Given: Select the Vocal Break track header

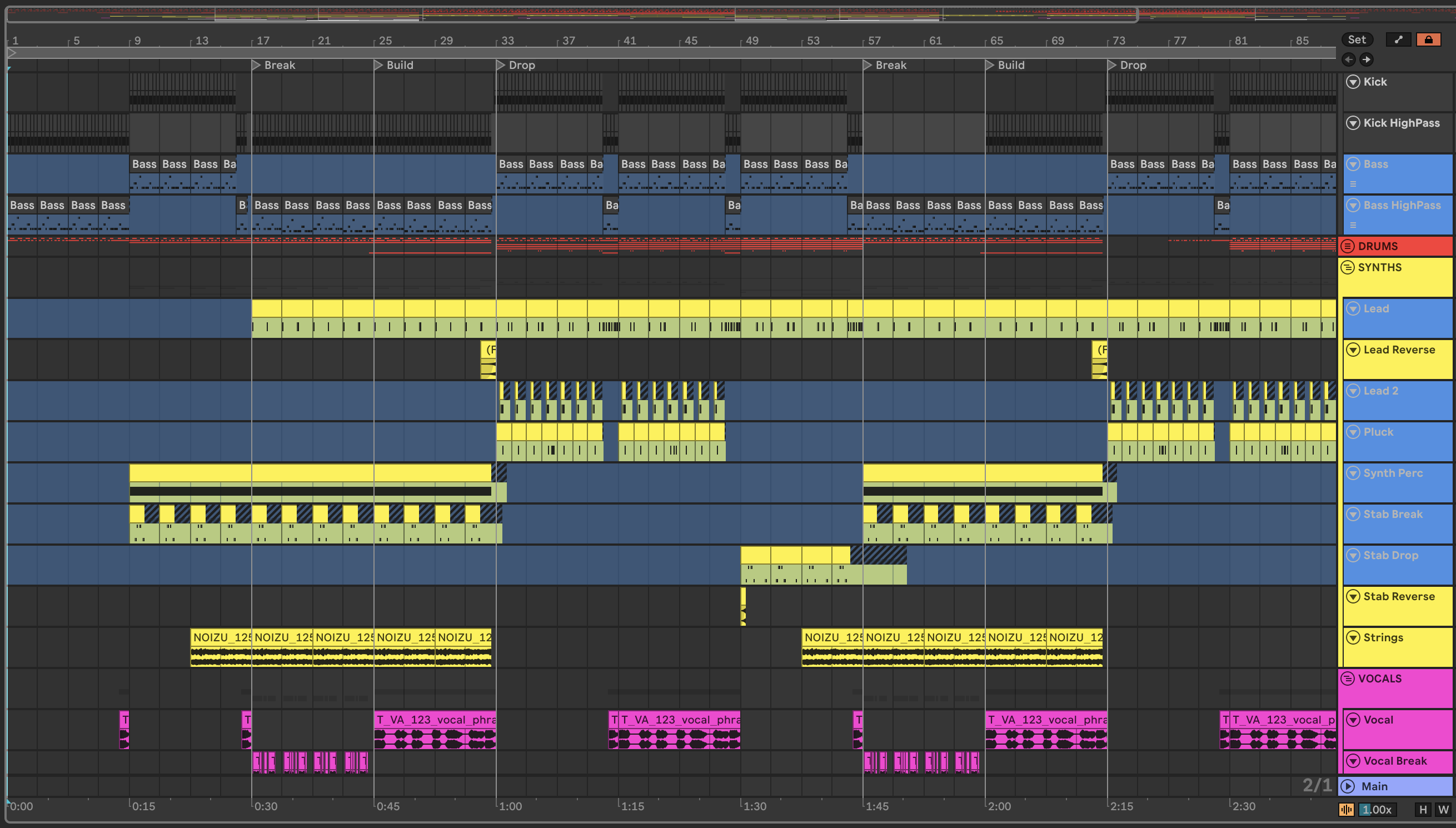Looking at the screenshot, I should [x=1395, y=761].
